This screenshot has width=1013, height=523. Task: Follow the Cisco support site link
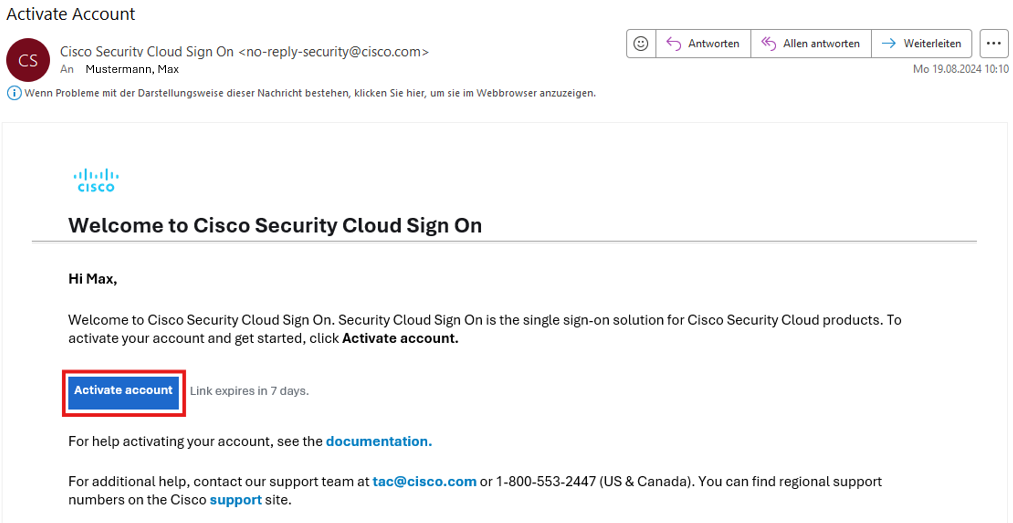[235, 499]
